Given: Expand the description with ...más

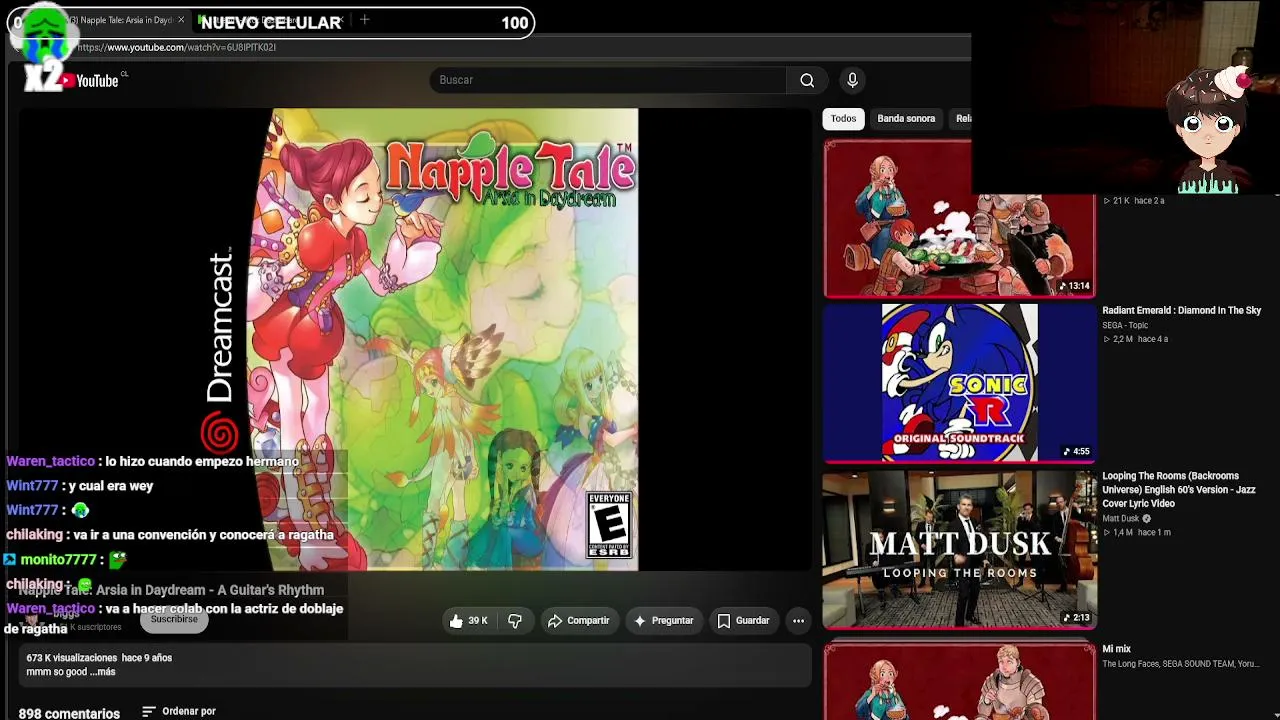Looking at the screenshot, I should pos(102,672).
